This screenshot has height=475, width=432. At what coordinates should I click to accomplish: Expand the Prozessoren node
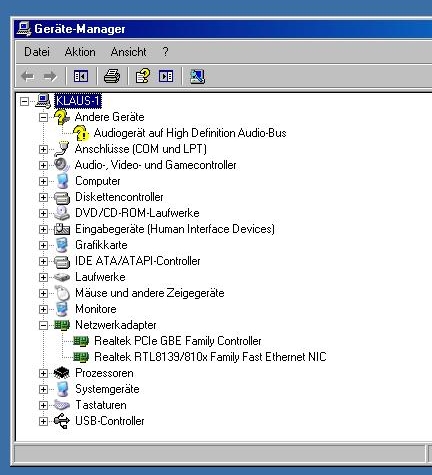pos(43,373)
